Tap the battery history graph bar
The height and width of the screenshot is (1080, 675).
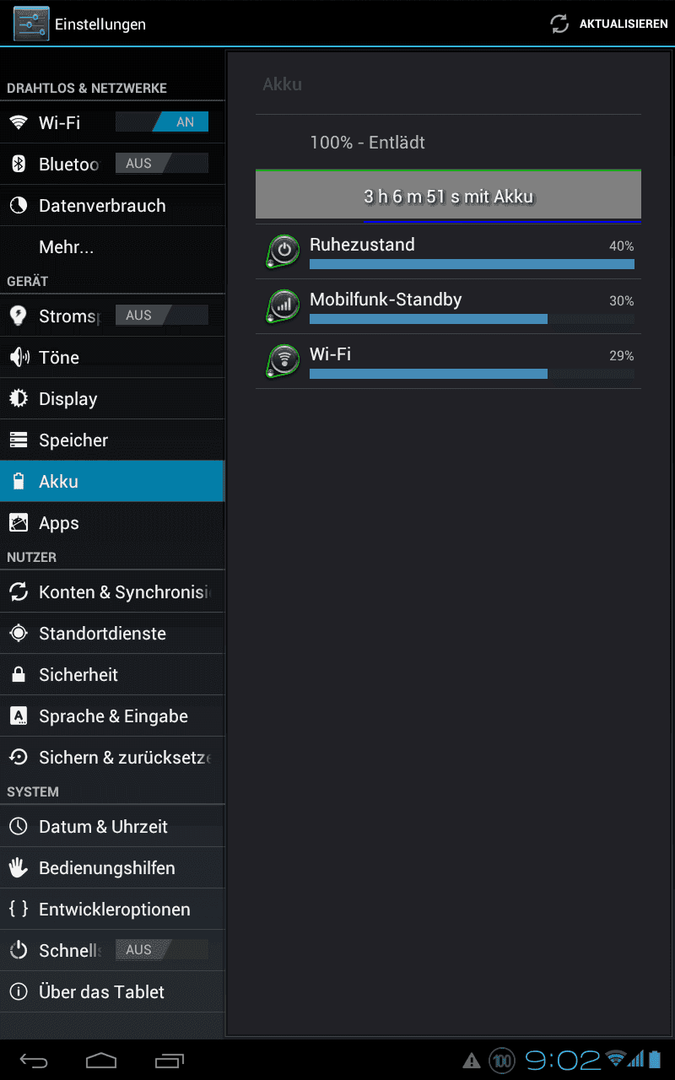point(448,196)
